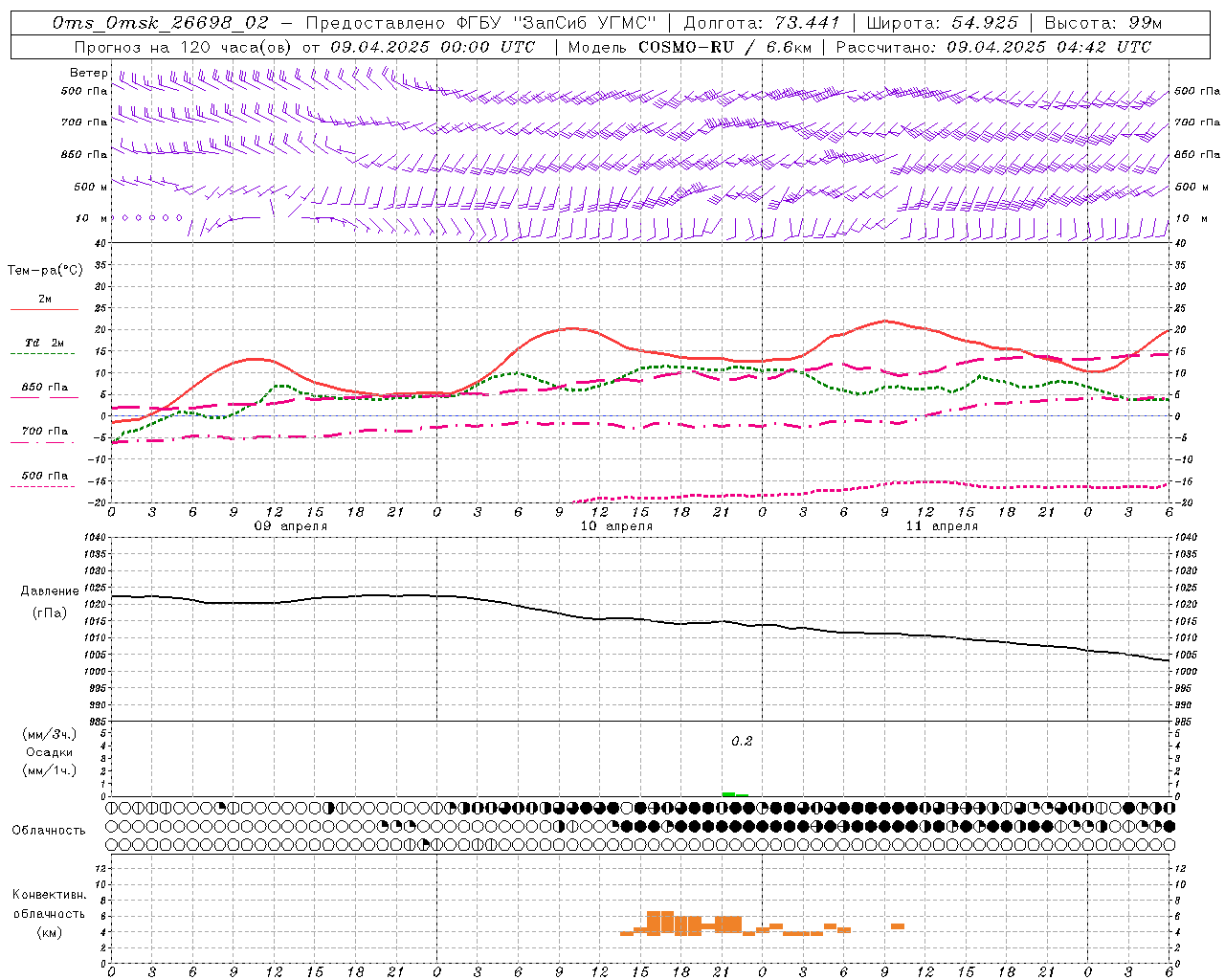1225x980 pixels.
Task: Click the Осадки precipitation label
Action: pyautogui.click(x=50, y=752)
